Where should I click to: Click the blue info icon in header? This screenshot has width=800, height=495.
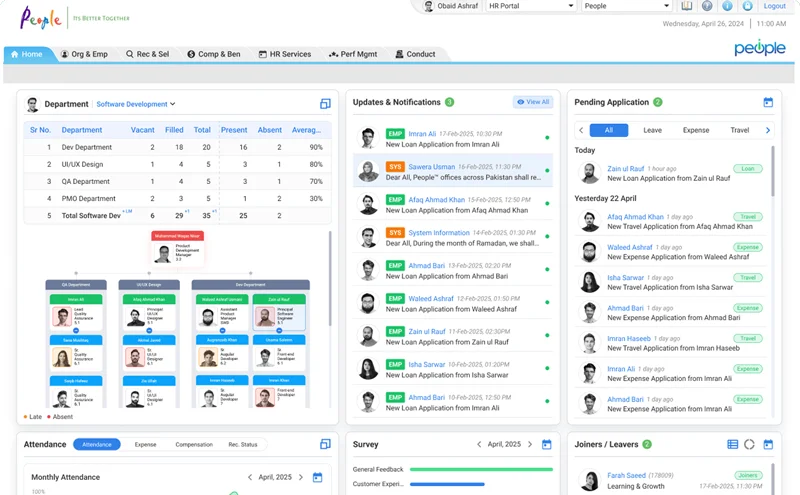pos(727,6)
